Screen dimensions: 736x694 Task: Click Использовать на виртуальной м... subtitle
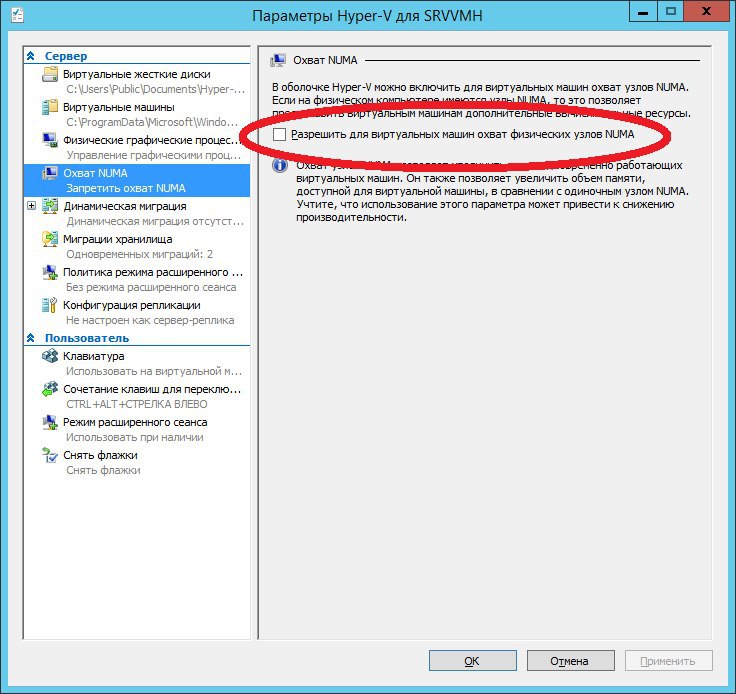[x=154, y=371]
